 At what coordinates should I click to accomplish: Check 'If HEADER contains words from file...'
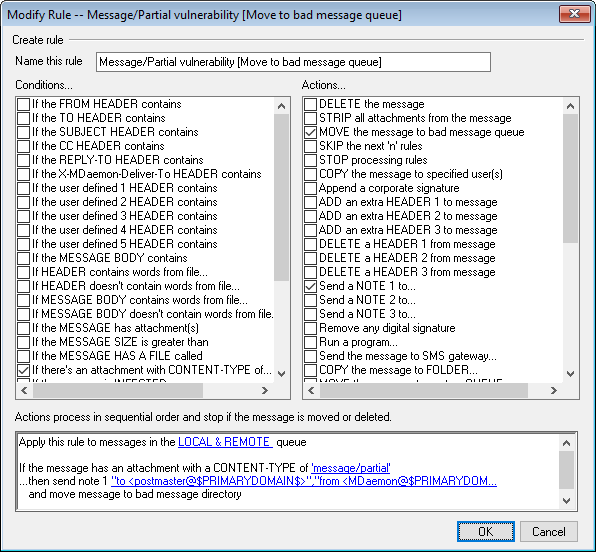click(24, 272)
